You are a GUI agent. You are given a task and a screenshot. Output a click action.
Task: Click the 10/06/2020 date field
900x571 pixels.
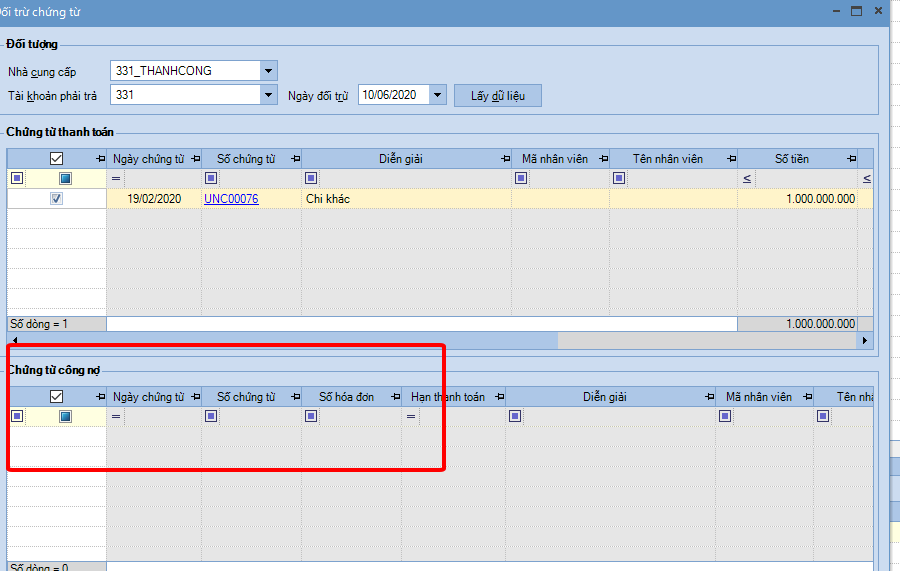coord(394,95)
